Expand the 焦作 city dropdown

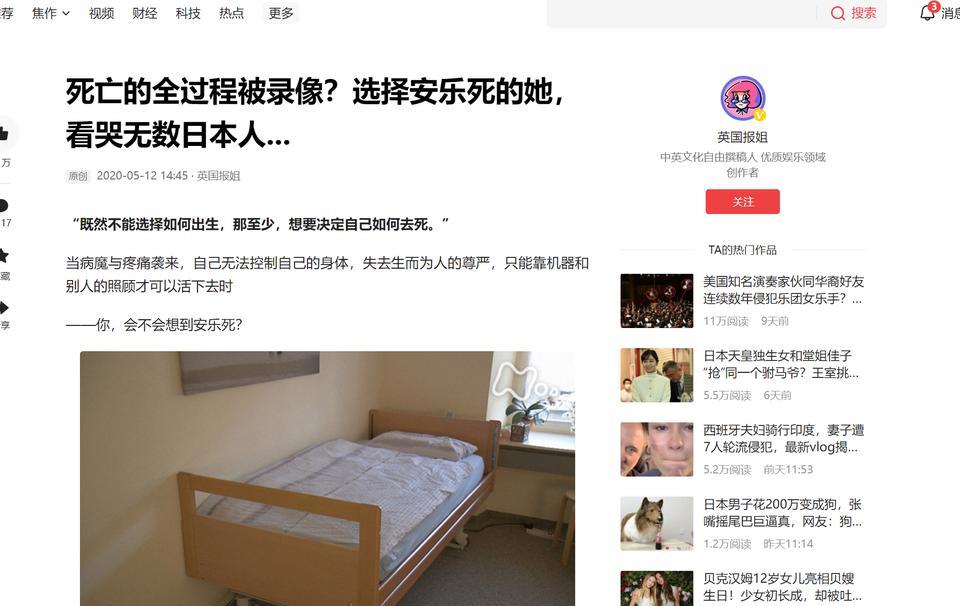51,13
